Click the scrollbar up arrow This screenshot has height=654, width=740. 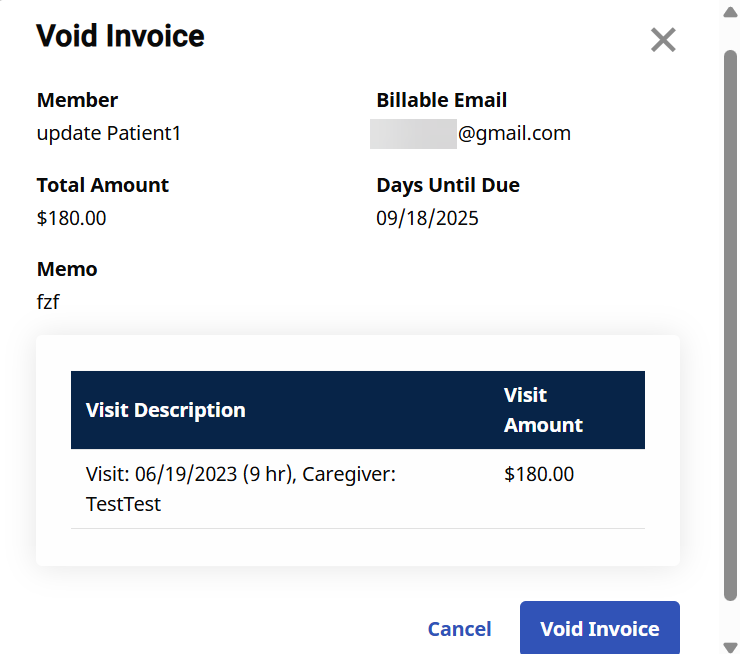tap(730, 12)
